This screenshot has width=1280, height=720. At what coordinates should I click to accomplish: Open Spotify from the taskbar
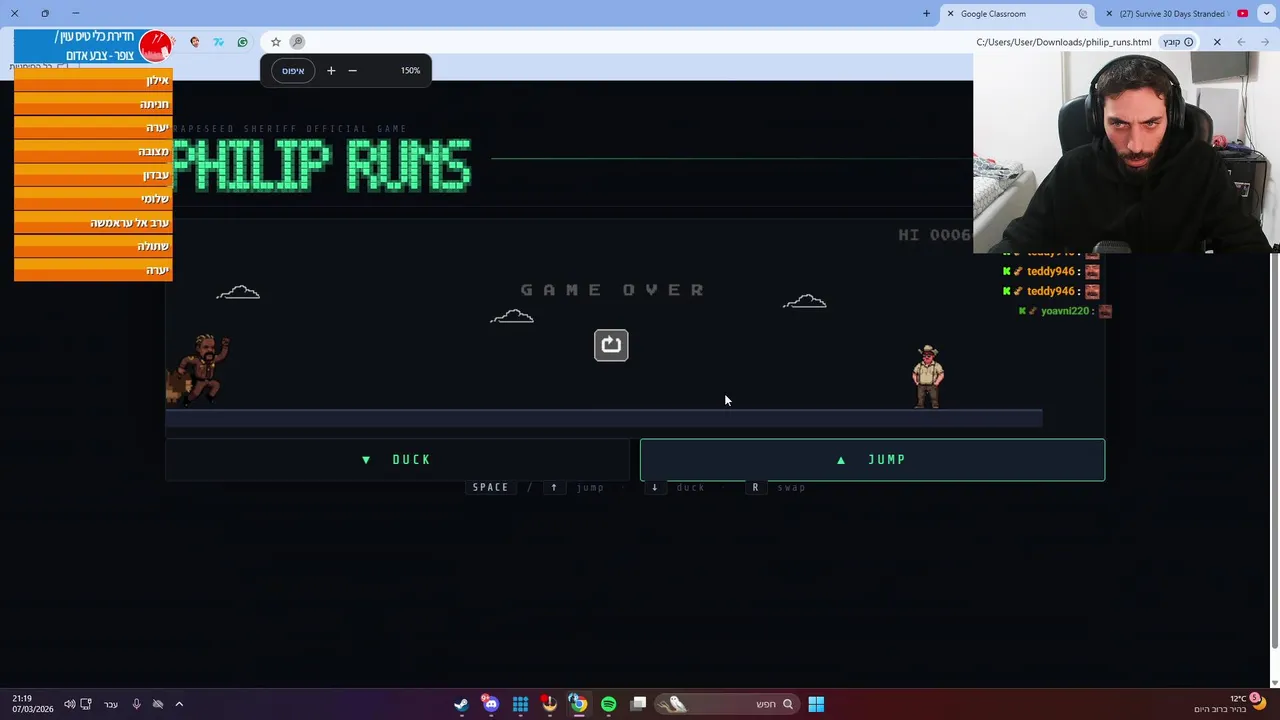tap(609, 704)
